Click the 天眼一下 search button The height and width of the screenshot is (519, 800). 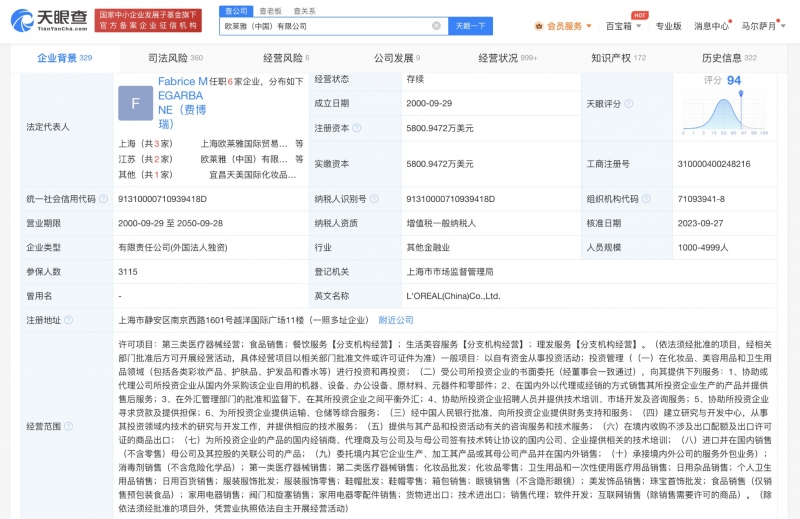(x=470, y=26)
